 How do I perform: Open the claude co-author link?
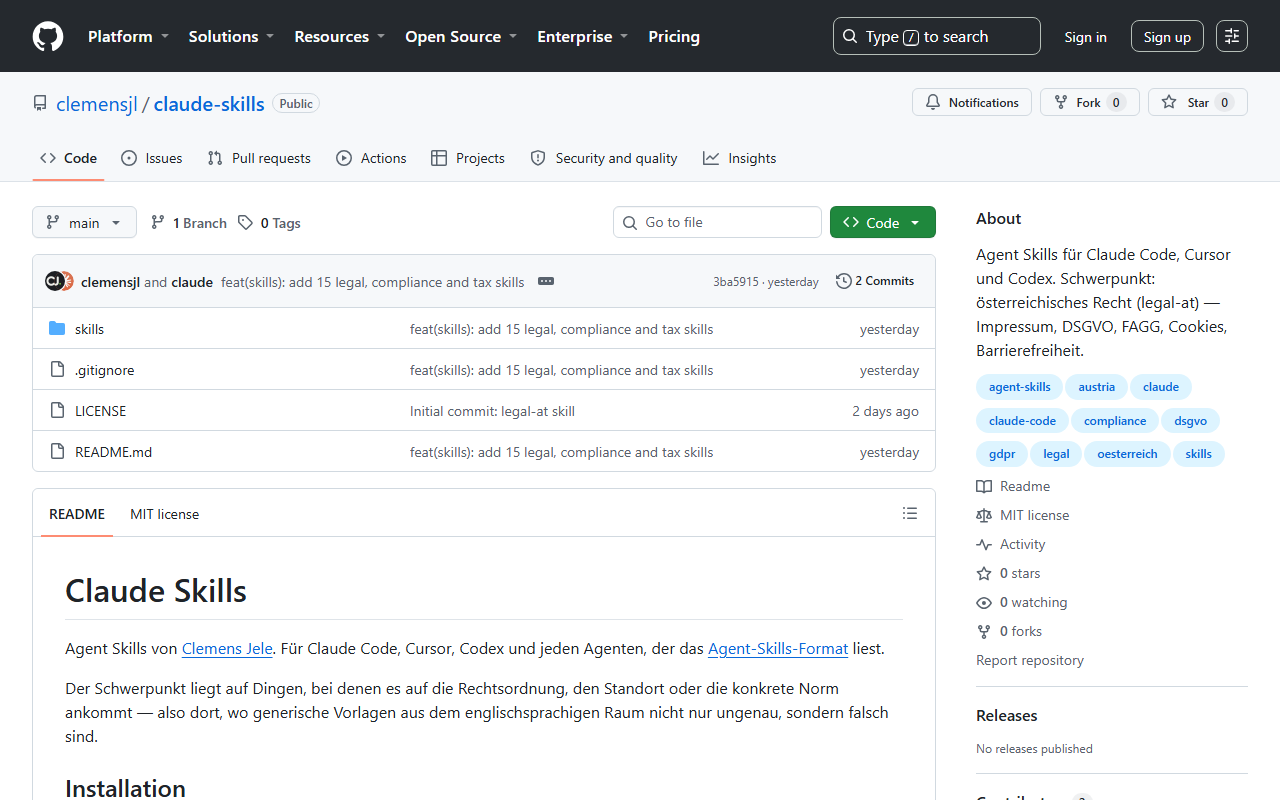[x=192, y=282]
